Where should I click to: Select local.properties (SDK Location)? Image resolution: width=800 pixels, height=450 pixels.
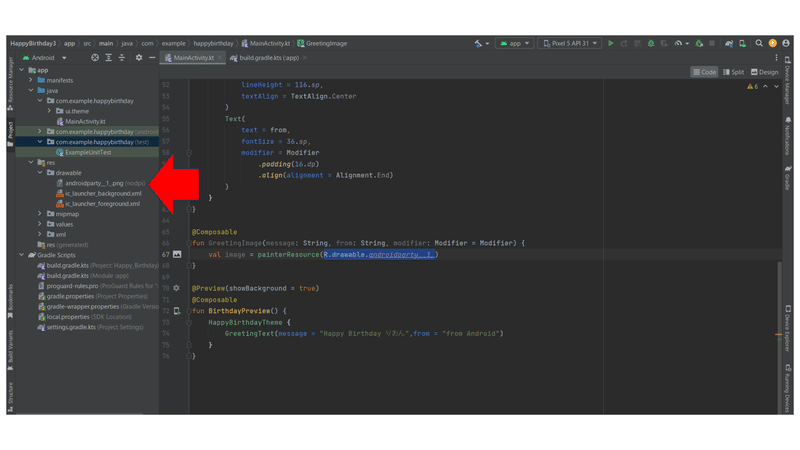pyautogui.click(x=84, y=317)
